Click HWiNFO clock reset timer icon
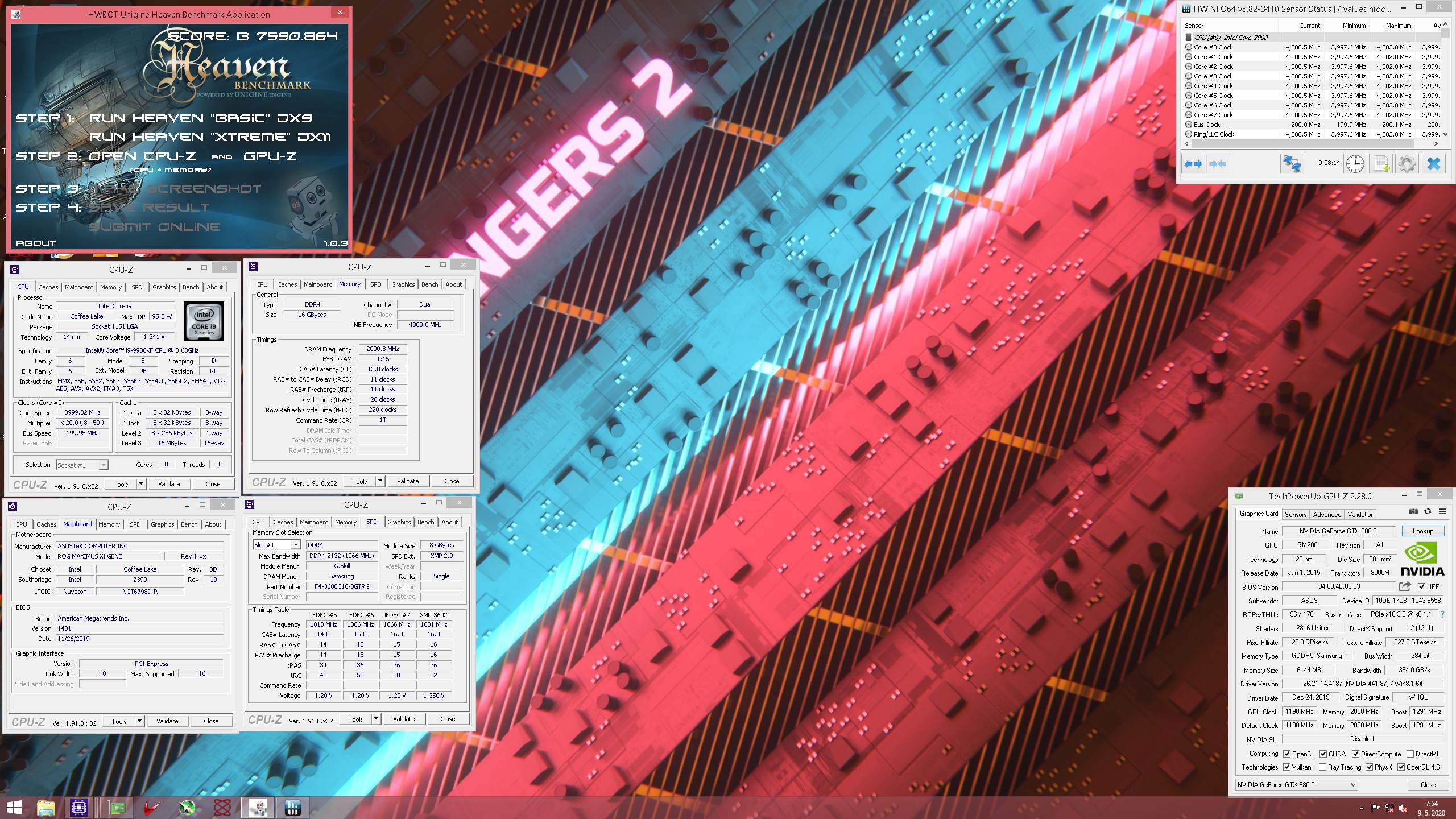Image resolution: width=1456 pixels, height=819 pixels. pos(1355,164)
